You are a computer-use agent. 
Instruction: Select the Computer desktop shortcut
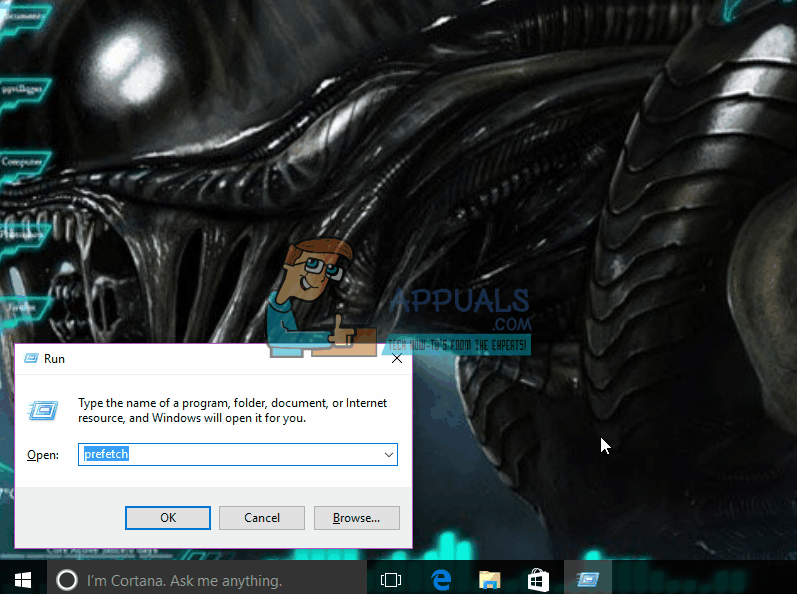[x=23, y=164]
